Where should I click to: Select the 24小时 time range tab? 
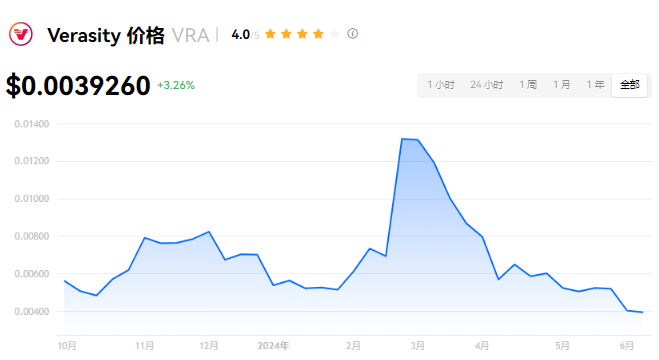[x=487, y=85]
